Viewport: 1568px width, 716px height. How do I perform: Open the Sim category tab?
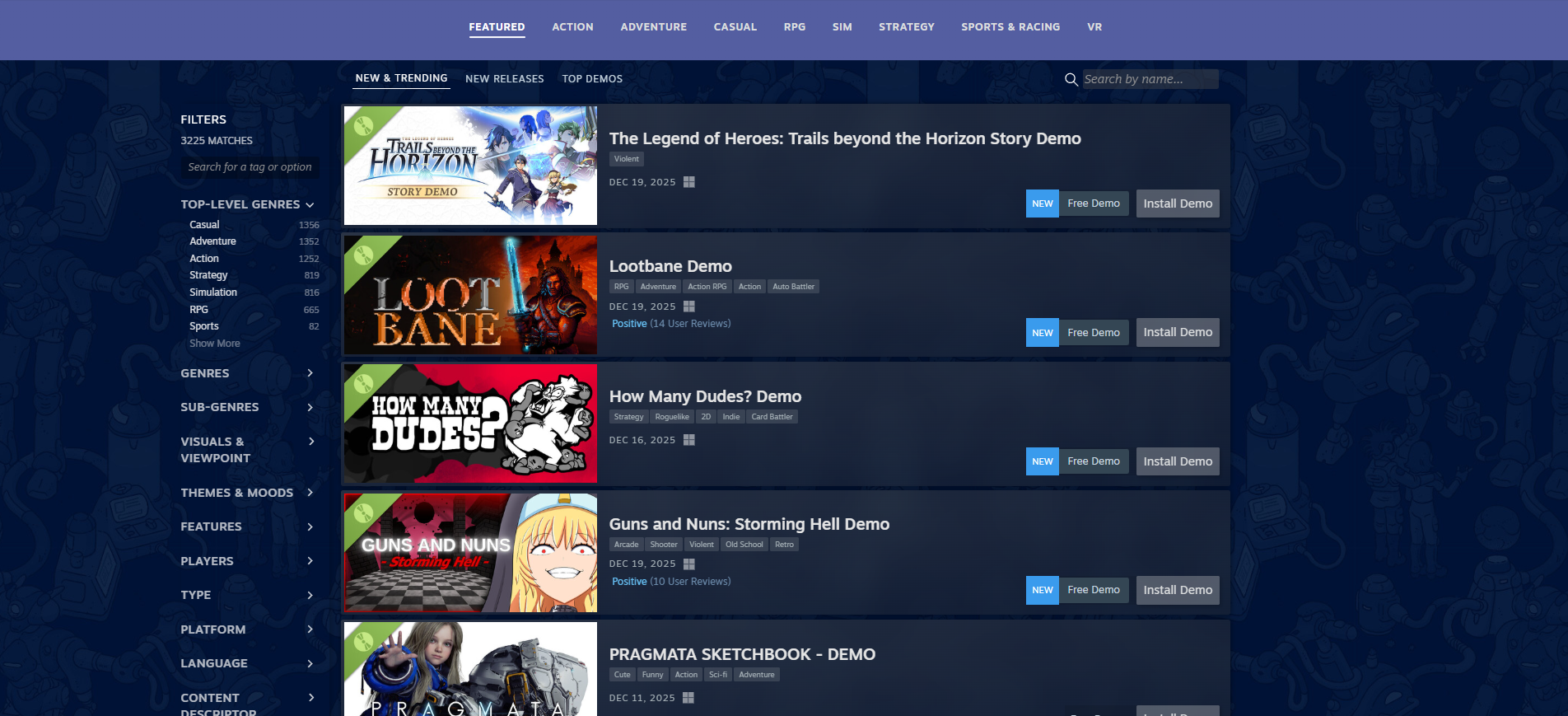tap(842, 27)
